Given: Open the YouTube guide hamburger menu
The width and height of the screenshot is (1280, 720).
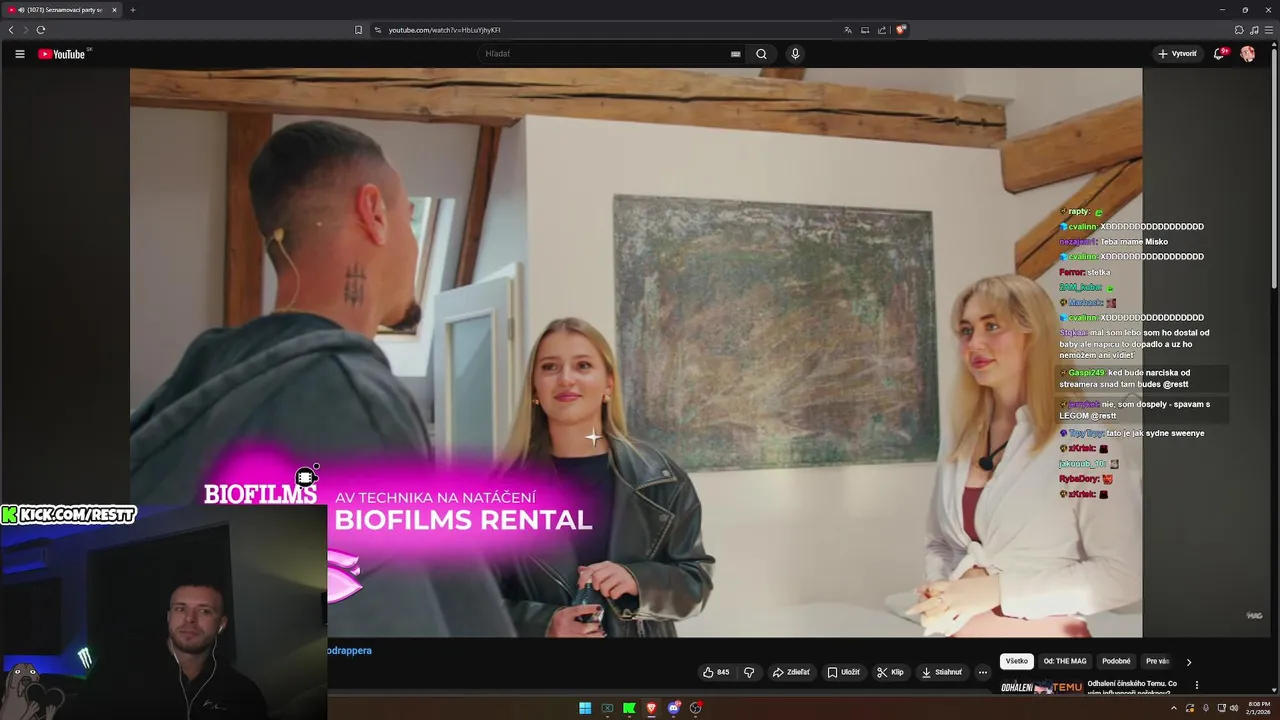Looking at the screenshot, I should 19,54.
